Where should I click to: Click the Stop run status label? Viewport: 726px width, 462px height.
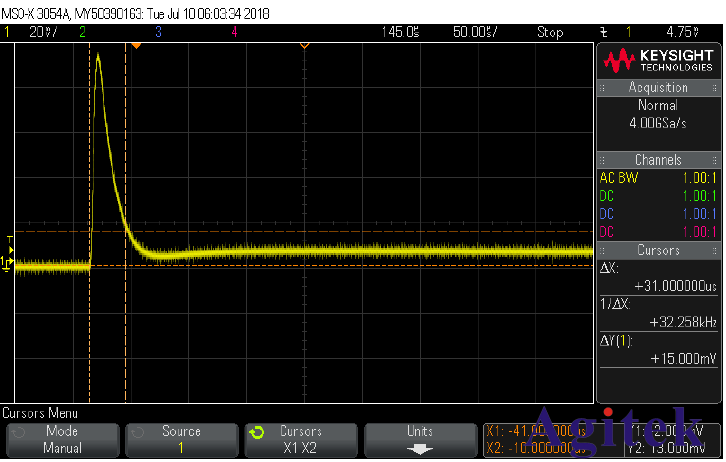[x=550, y=32]
